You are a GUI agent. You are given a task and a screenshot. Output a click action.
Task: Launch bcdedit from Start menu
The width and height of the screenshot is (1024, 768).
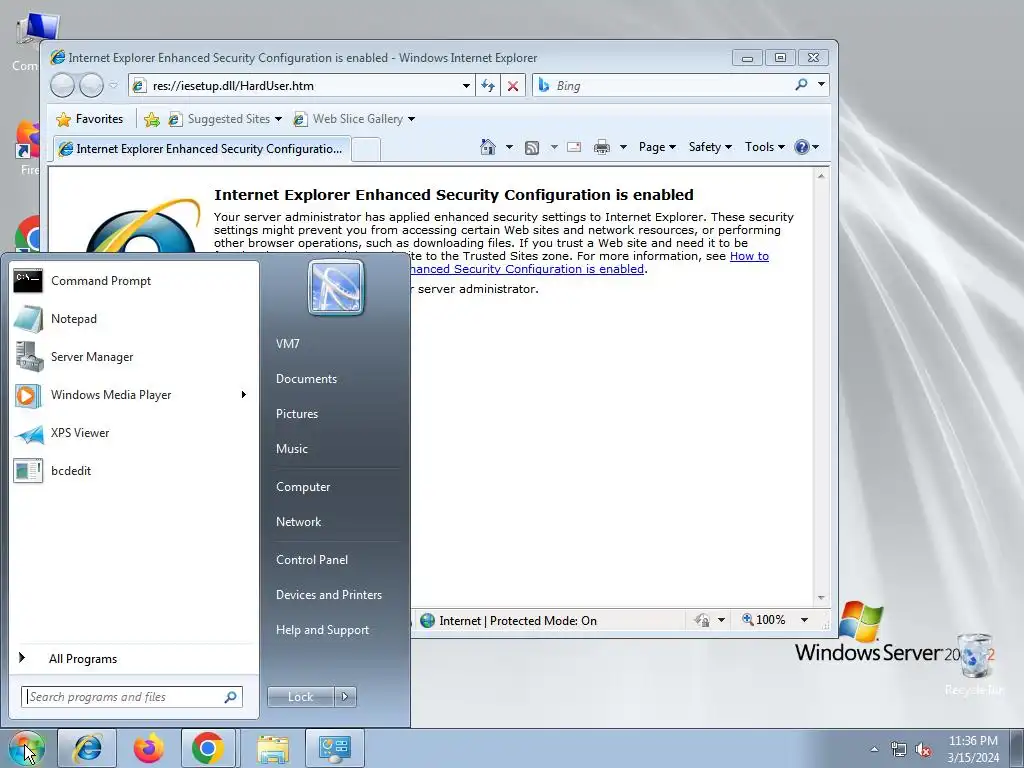click(x=134, y=470)
